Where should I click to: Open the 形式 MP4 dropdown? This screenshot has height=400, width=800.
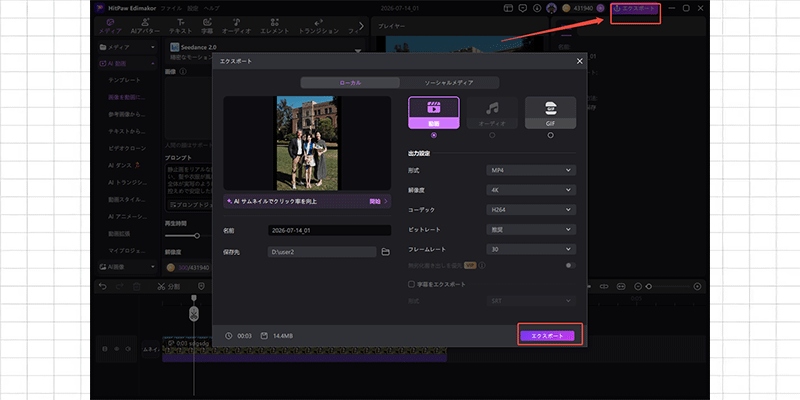click(x=531, y=170)
